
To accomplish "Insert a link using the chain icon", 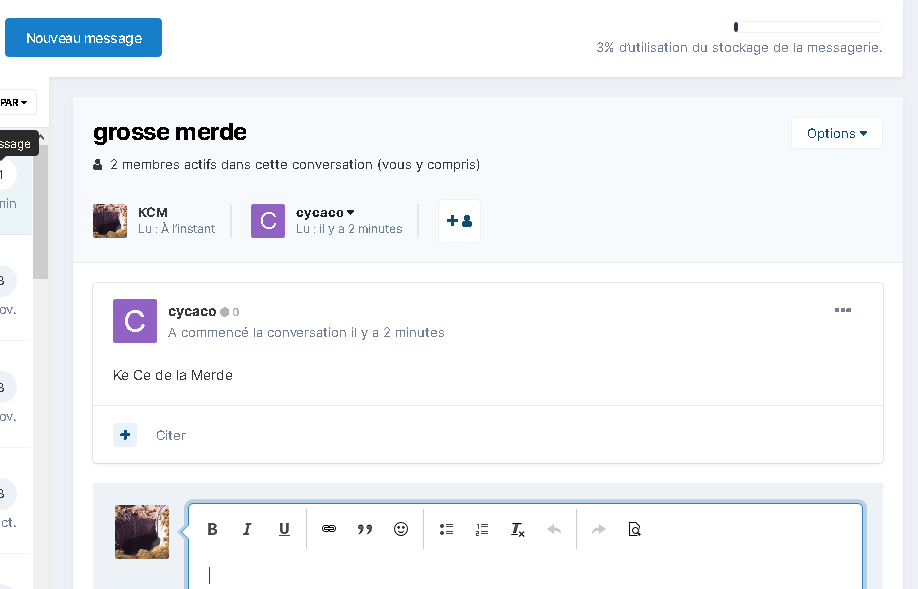I will [x=329, y=530].
